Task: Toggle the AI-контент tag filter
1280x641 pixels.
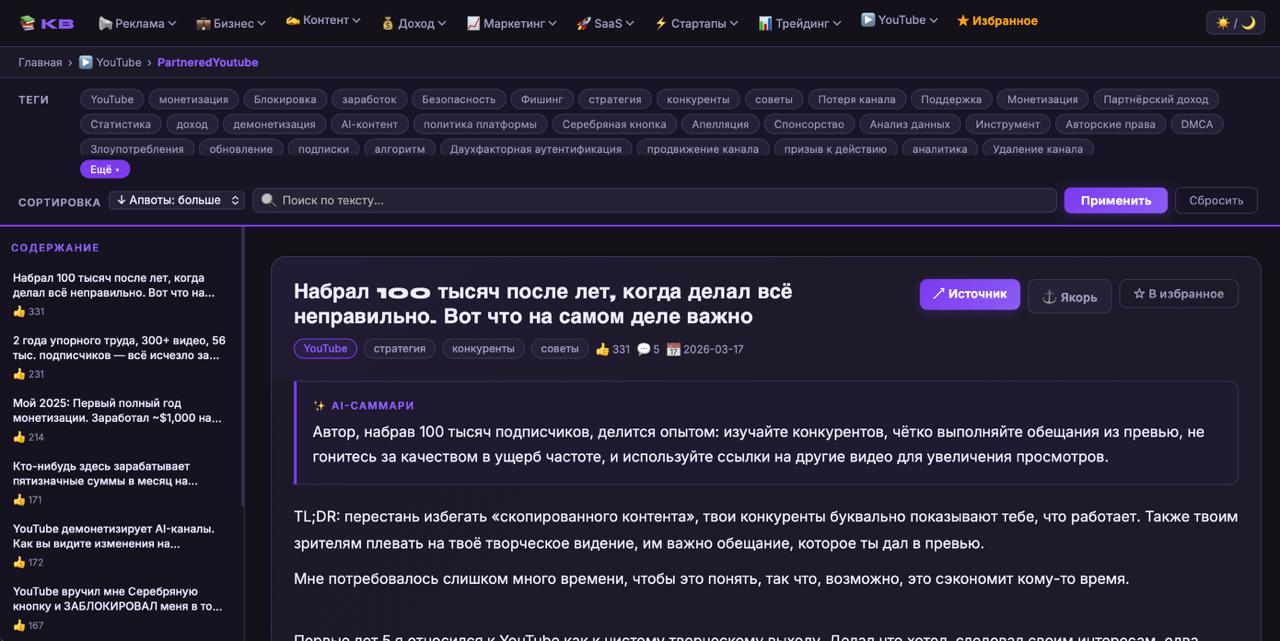Action: (x=369, y=124)
